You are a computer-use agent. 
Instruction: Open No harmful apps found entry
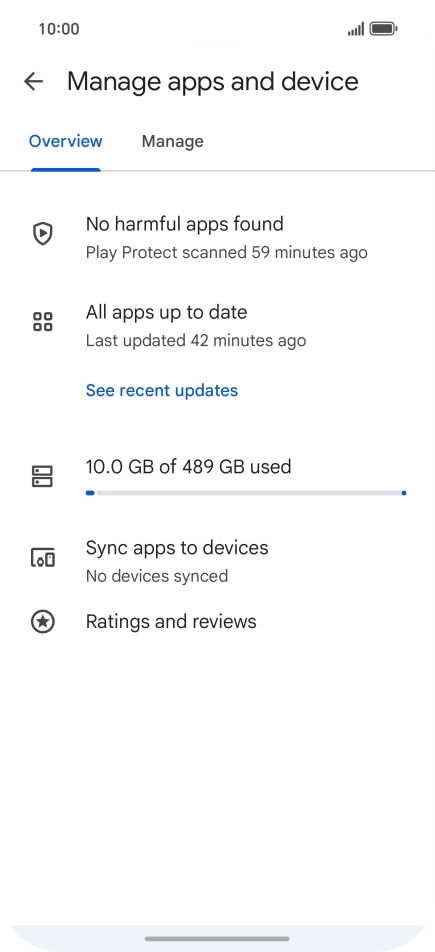point(218,237)
